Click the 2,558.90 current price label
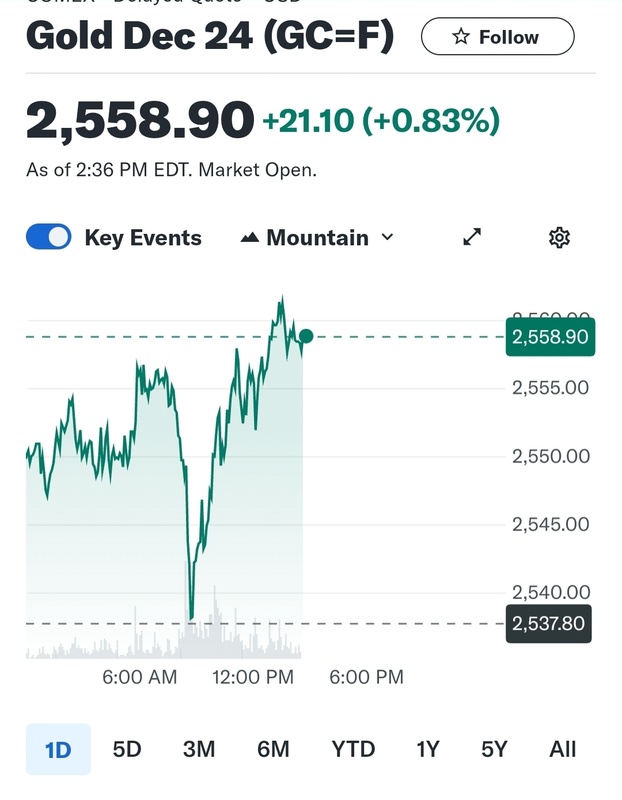Screen dimensions: 622x800 tap(549, 337)
